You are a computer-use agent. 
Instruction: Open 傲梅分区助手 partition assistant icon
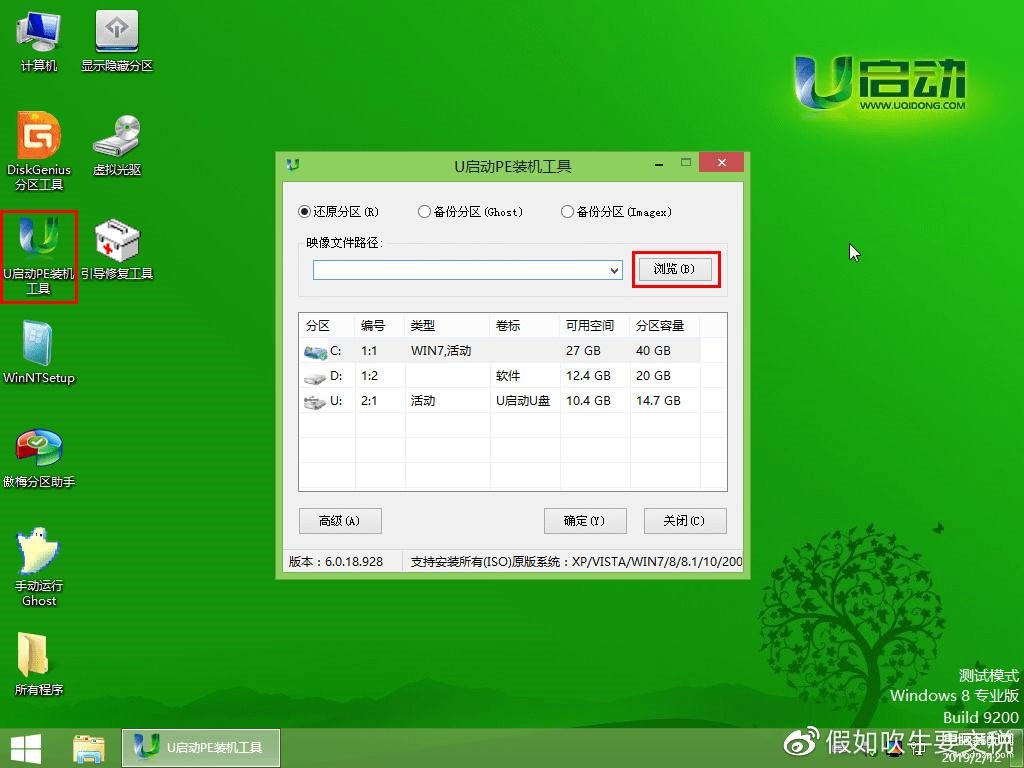coord(39,457)
